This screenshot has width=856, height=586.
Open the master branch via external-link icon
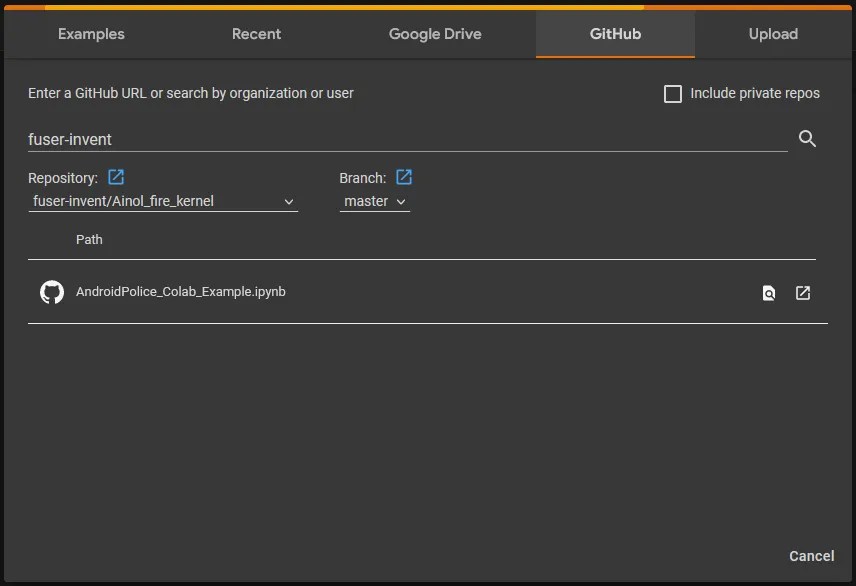pyautogui.click(x=403, y=176)
